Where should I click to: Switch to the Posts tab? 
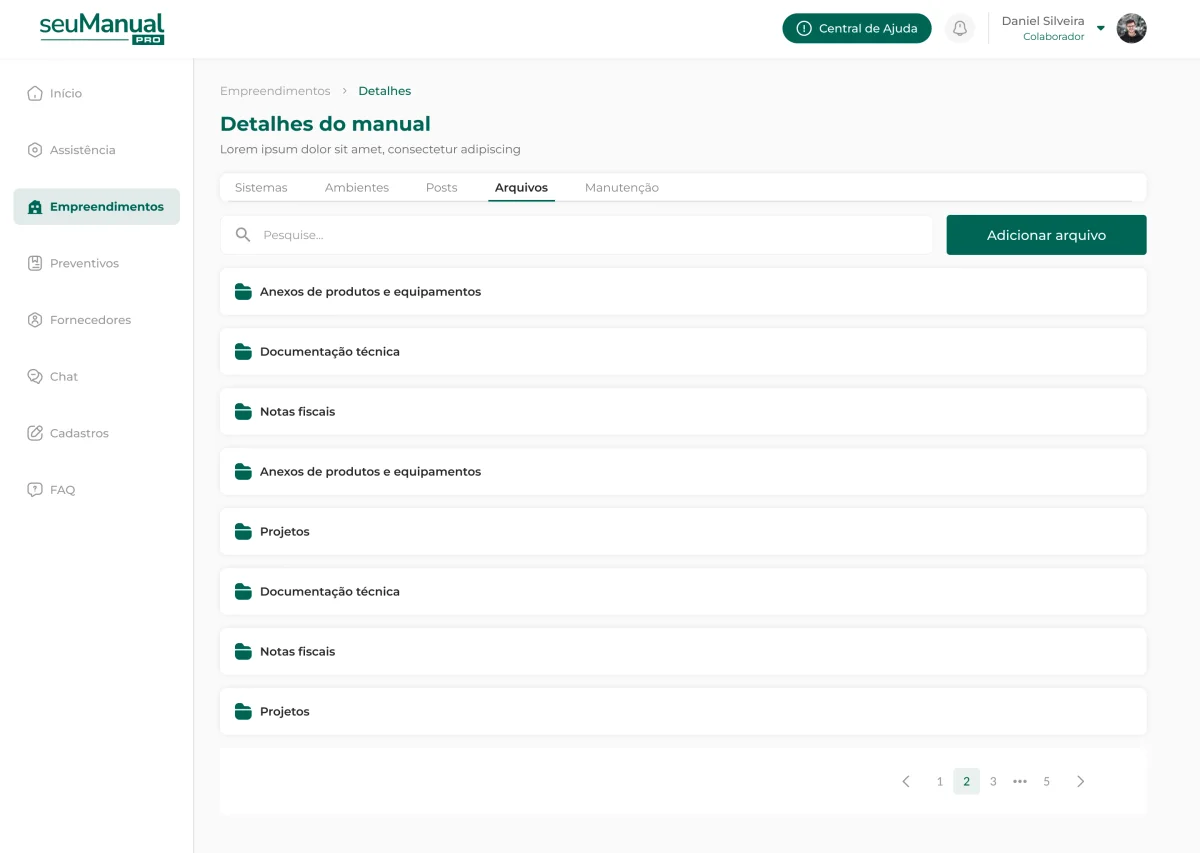tap(441, 187)
